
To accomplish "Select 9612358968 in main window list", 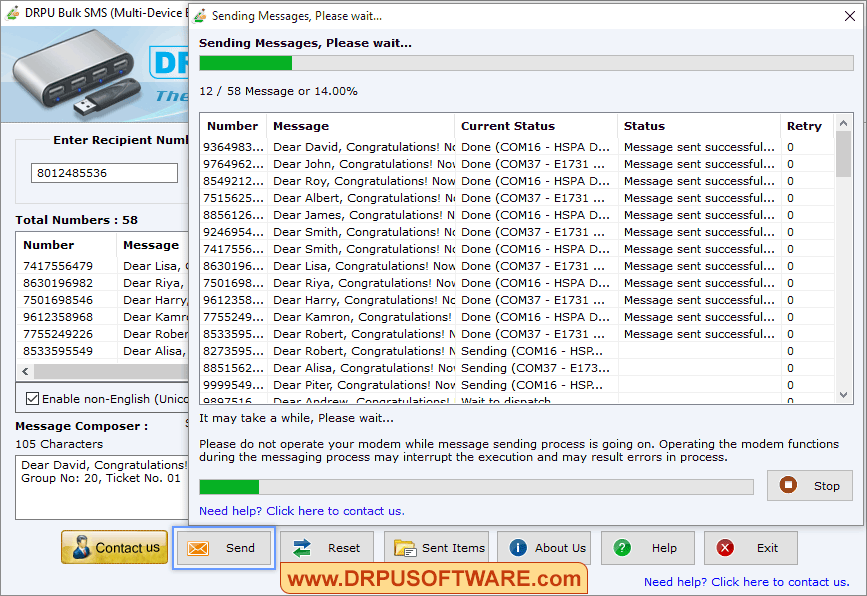I will [103, 317].
